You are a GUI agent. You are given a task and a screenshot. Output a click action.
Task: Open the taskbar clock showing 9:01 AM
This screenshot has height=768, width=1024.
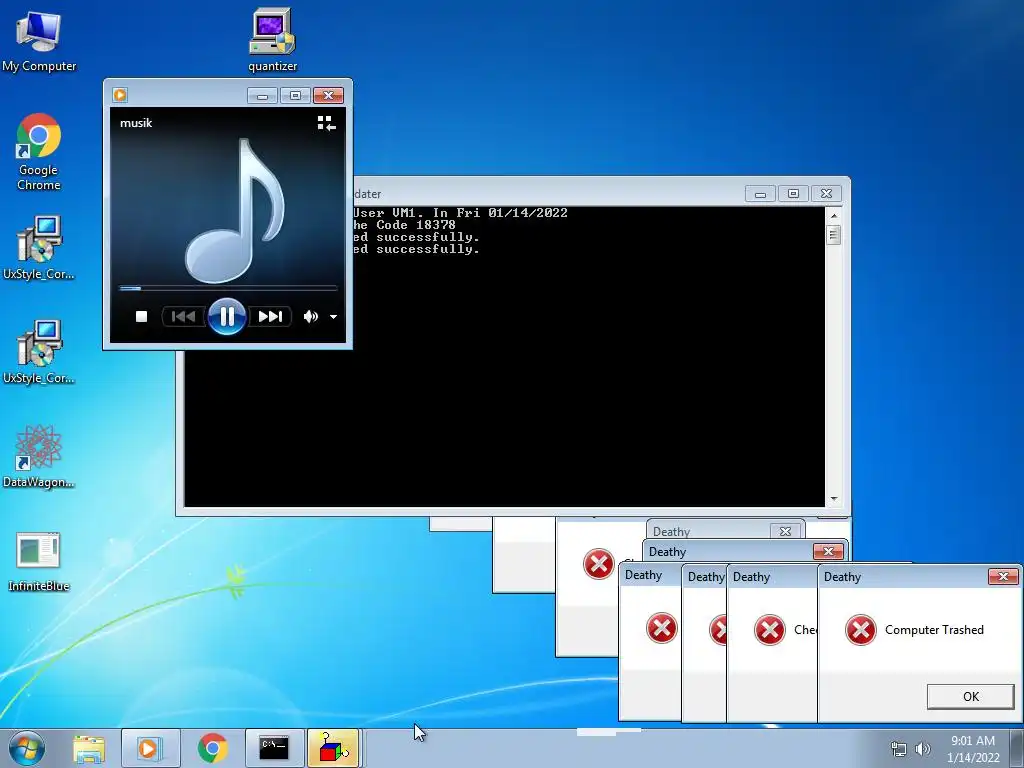pos(973,749)
